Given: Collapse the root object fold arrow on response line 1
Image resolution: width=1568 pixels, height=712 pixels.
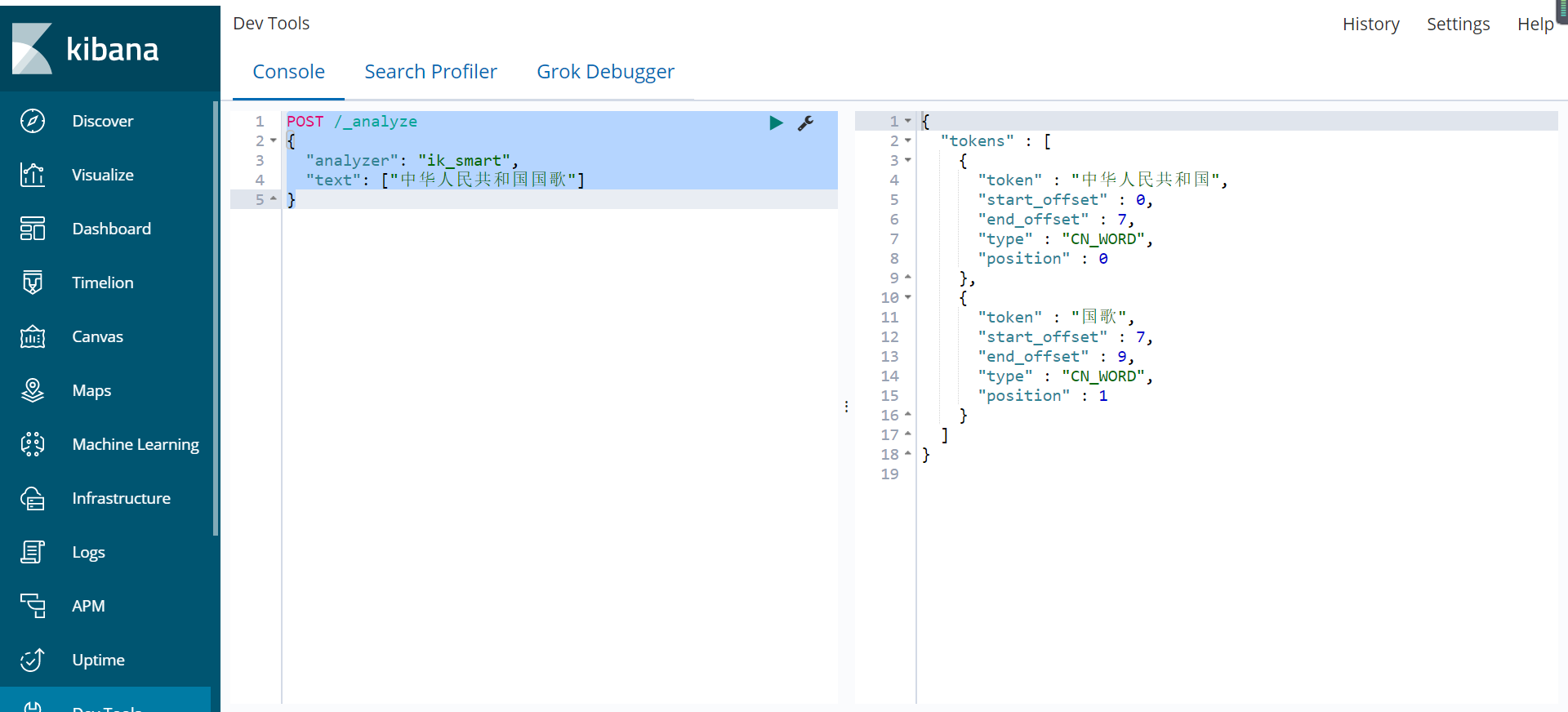Looking at the screenshot, I should coord(907,121).
